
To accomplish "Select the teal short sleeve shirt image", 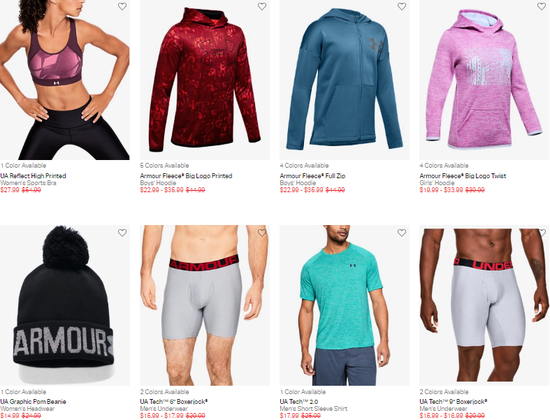I will [344, 305].
